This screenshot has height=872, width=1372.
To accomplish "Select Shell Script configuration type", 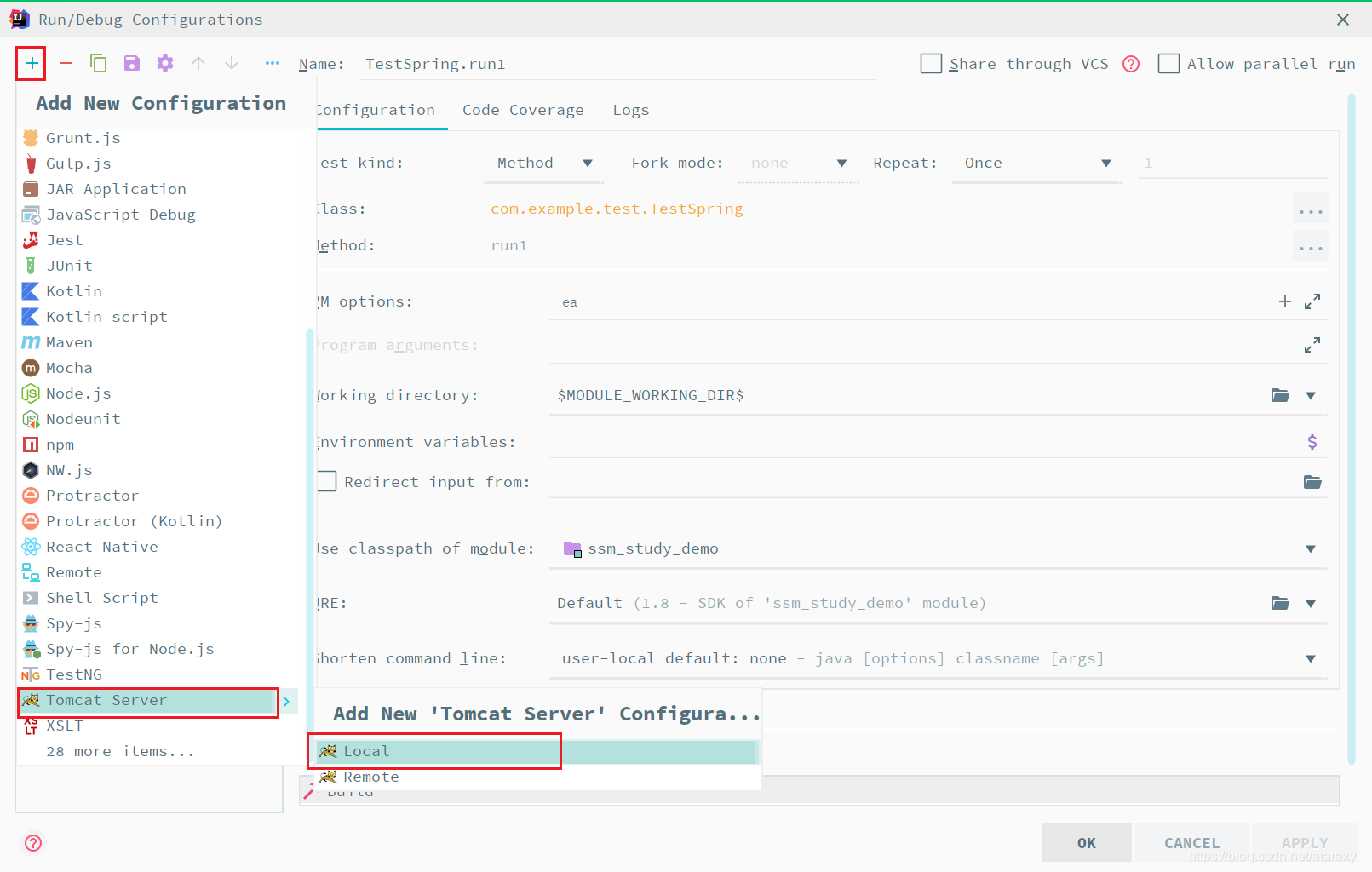I will (161, 598).
